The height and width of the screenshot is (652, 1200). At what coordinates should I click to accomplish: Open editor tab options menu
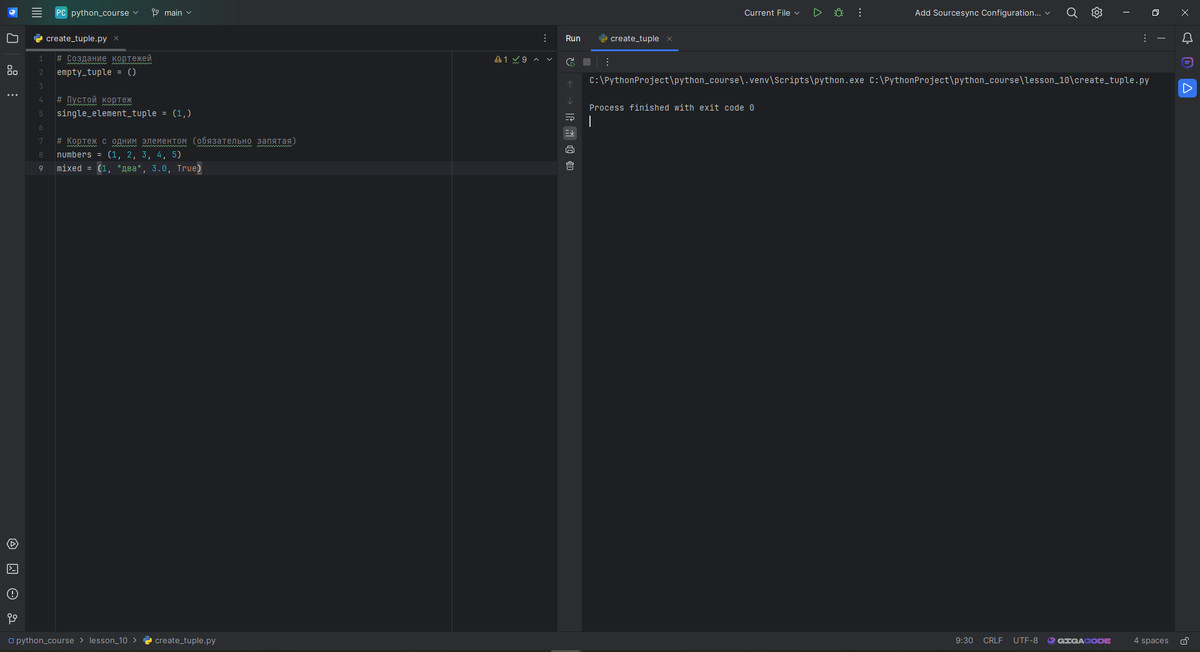[x=544, y=39]
